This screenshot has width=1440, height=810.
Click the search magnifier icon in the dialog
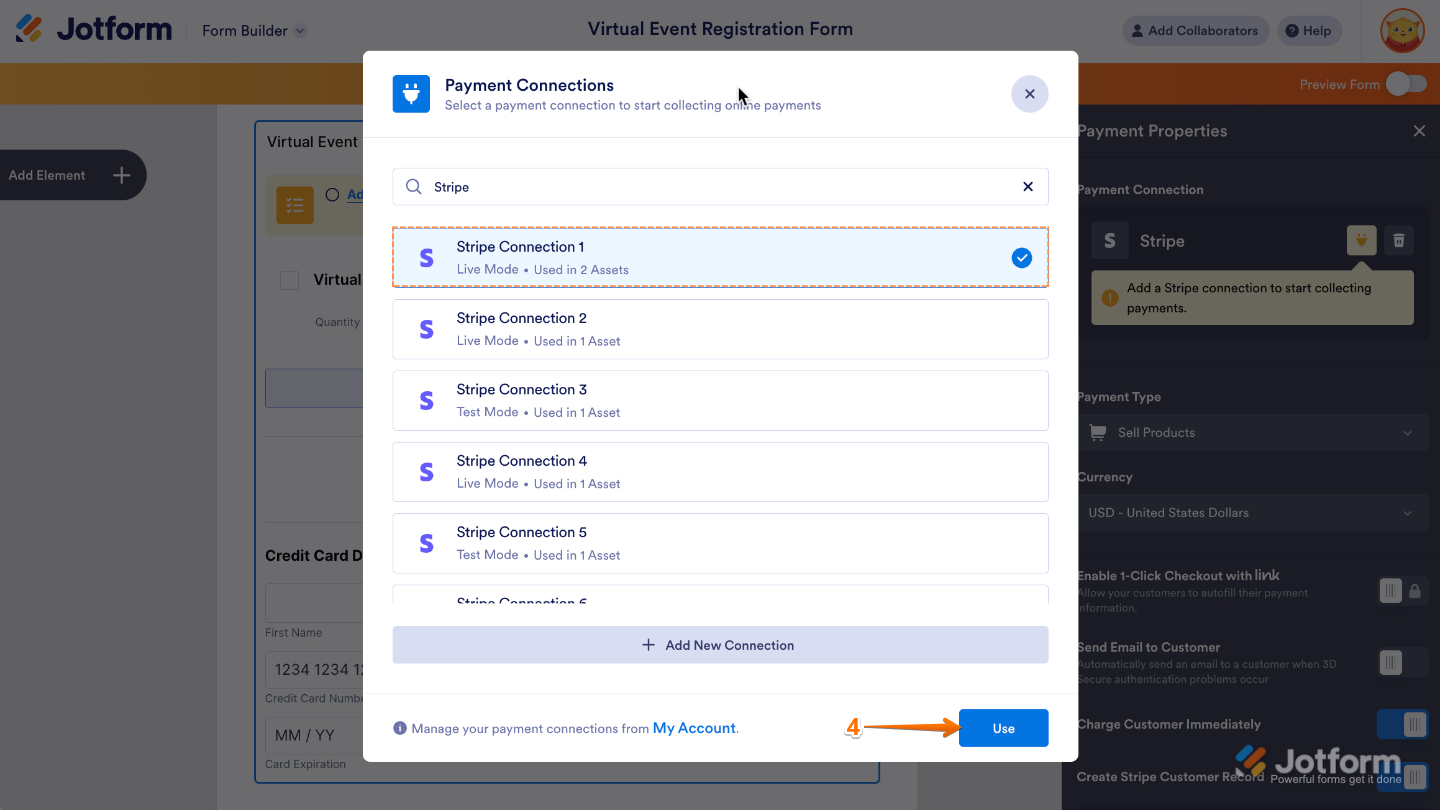pos(411,187)
